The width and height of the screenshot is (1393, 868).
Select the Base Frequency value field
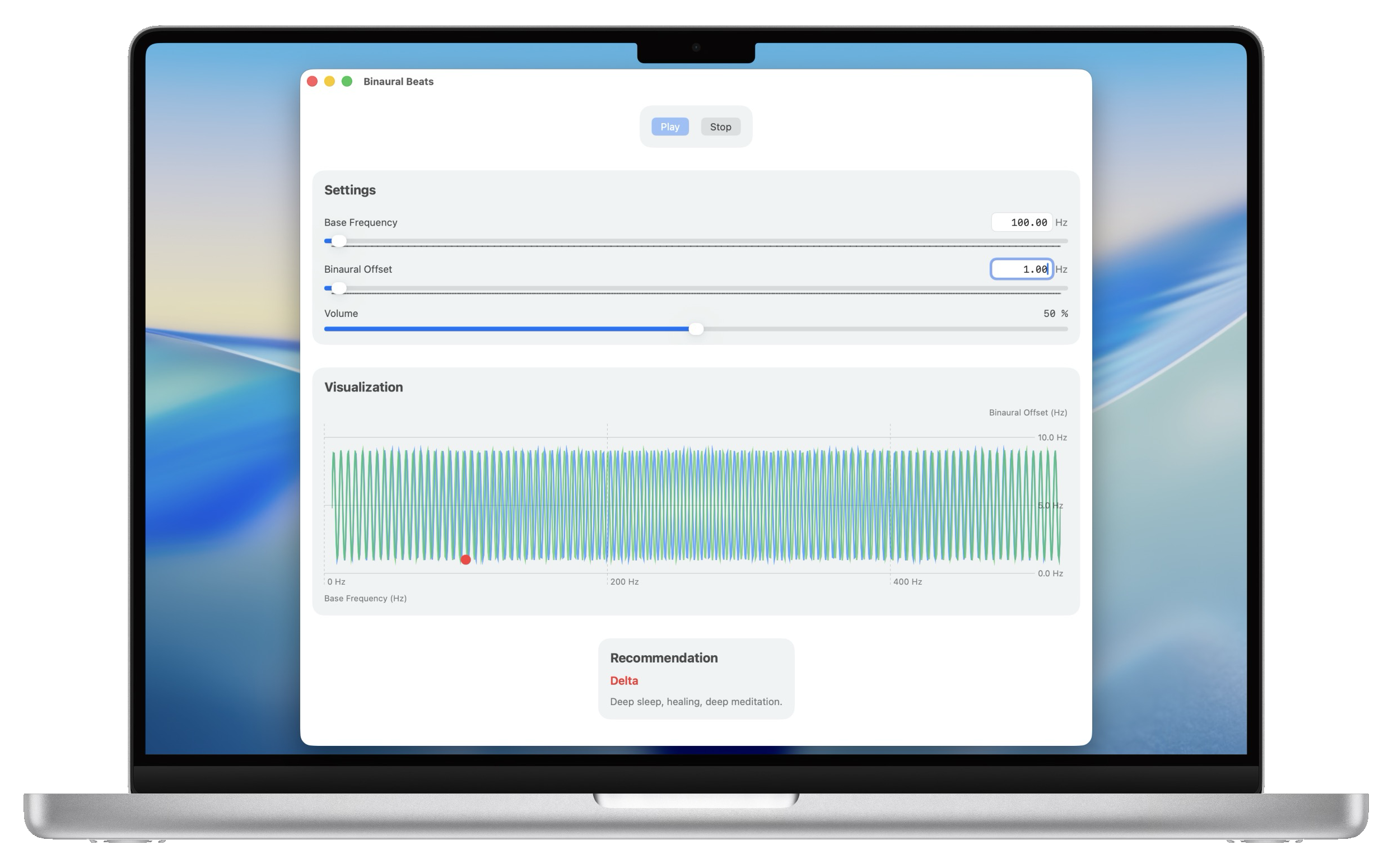pos(1022,222)
